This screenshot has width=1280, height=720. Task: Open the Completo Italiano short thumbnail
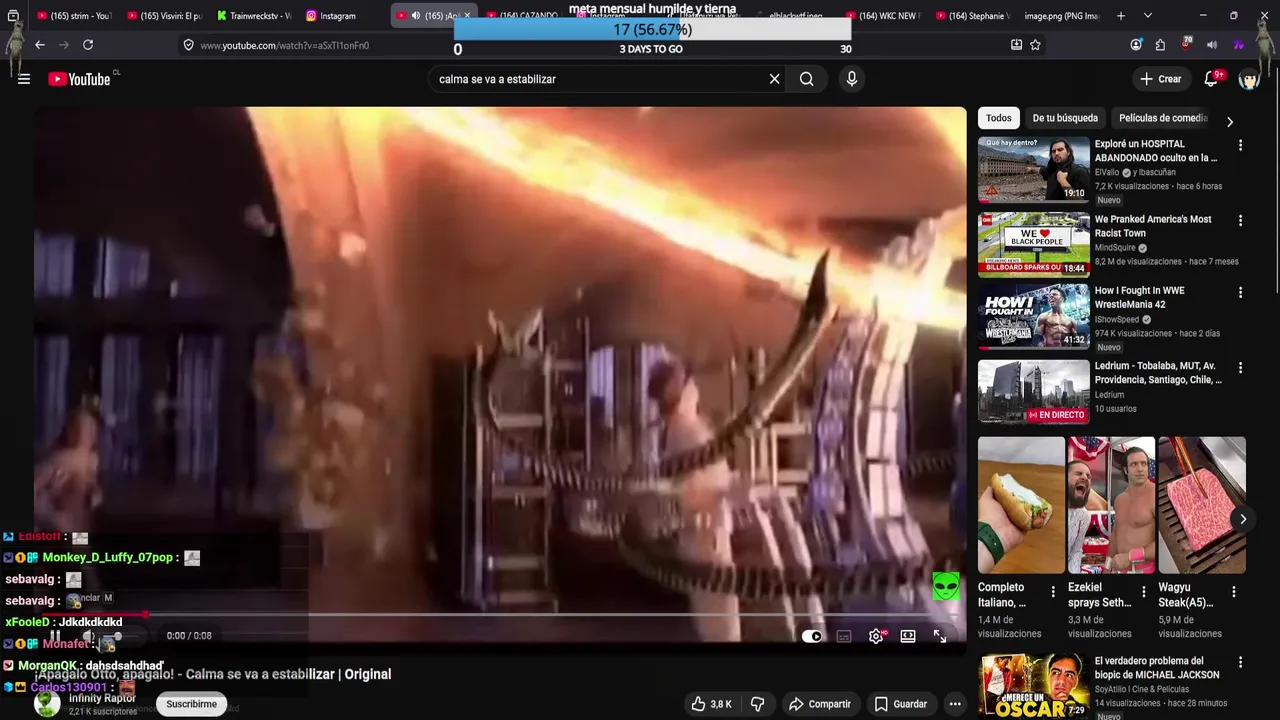point(1021,505)
